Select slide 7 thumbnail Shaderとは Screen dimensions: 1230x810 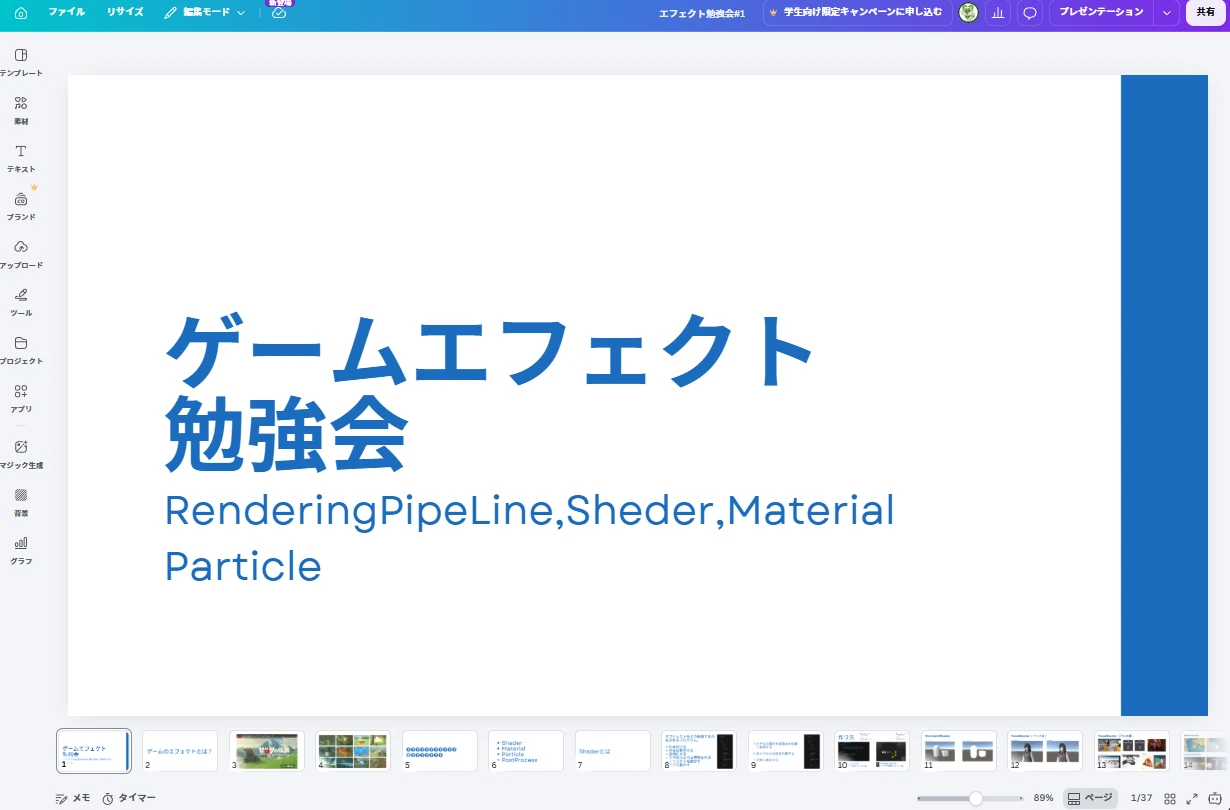click(612, 750)
